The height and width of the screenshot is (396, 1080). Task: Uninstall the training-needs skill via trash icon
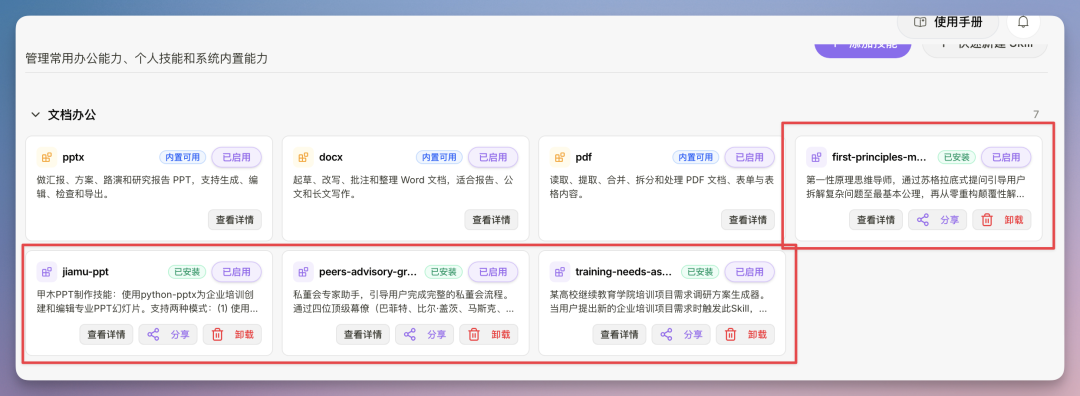[731, 335]
